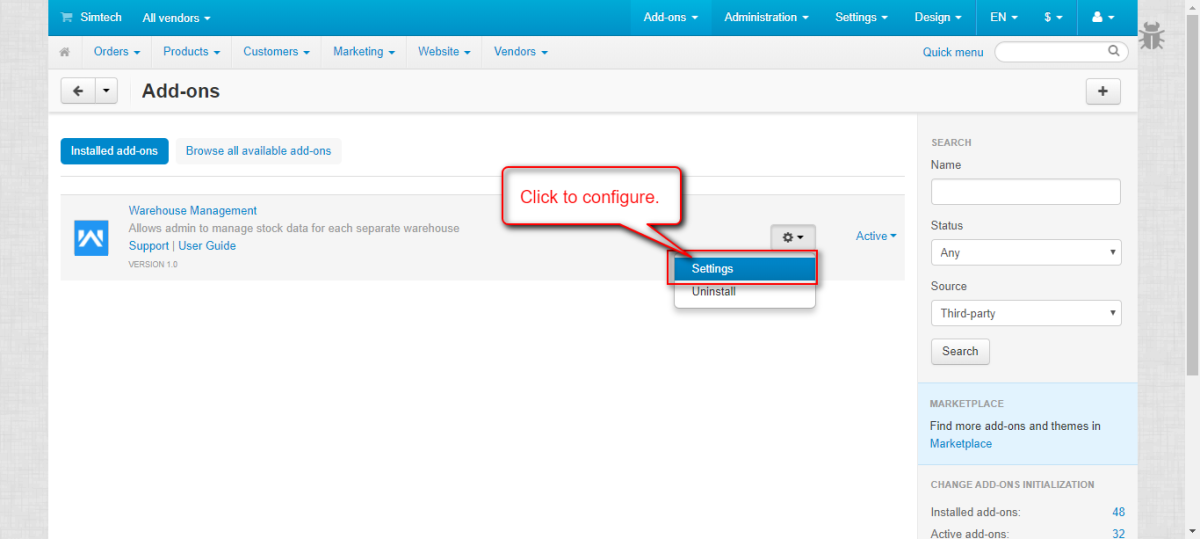Click the 'VERSION 1.0' text

pyautogui.click(x=153, y=264)
